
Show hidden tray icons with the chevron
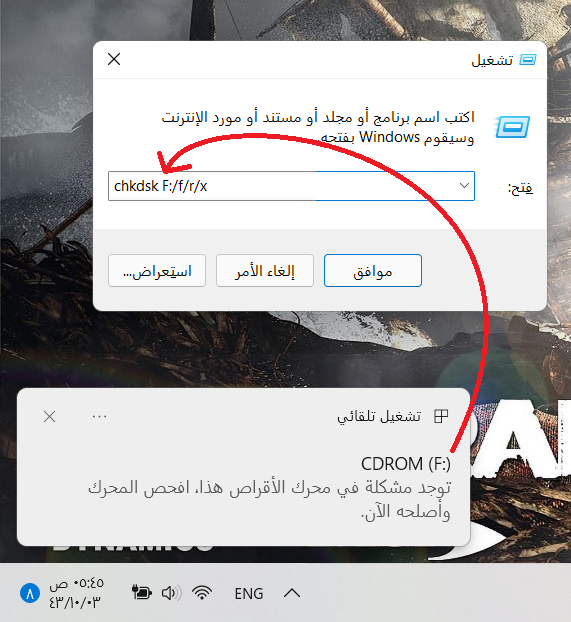(292, 593)
